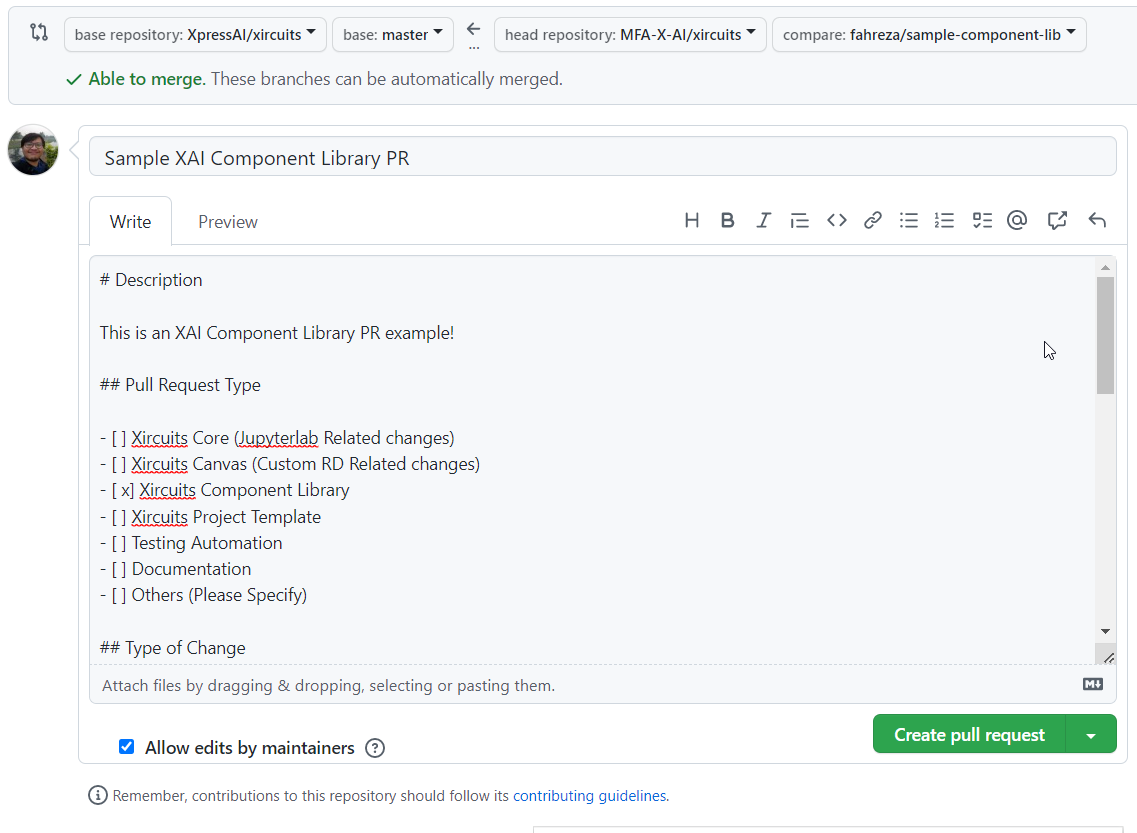Open help for maintainer edits
This screenshot has height=833, width=1137.
point(375,748)
